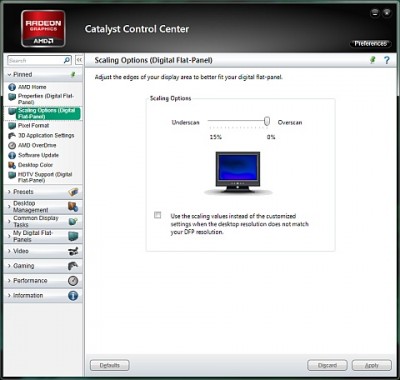
Task: Click the Discard button
Action: 327,366
